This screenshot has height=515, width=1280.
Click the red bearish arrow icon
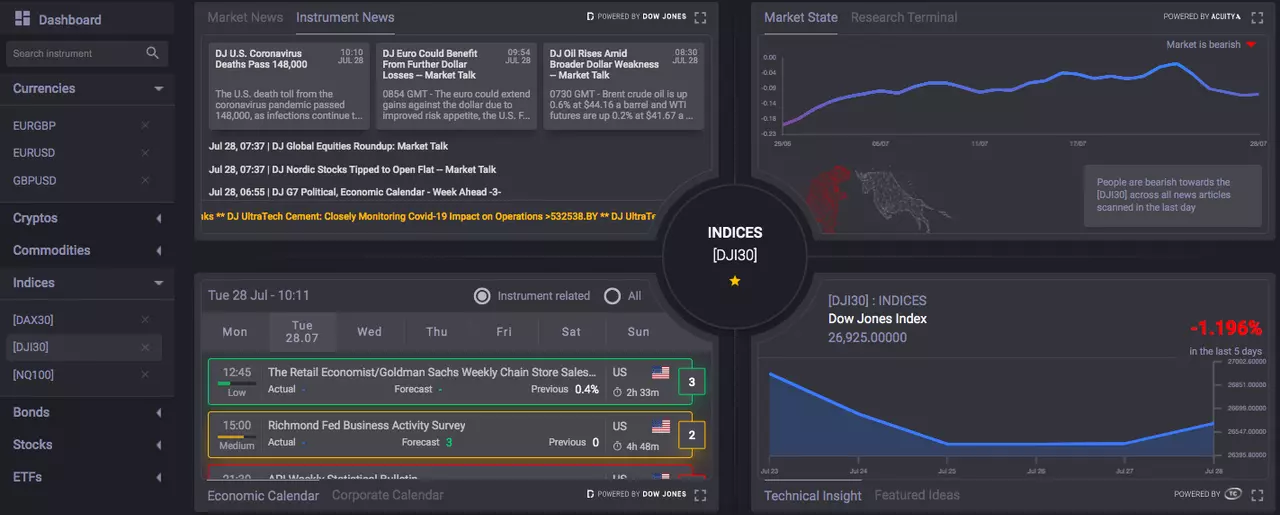[x=1251, y=45]
